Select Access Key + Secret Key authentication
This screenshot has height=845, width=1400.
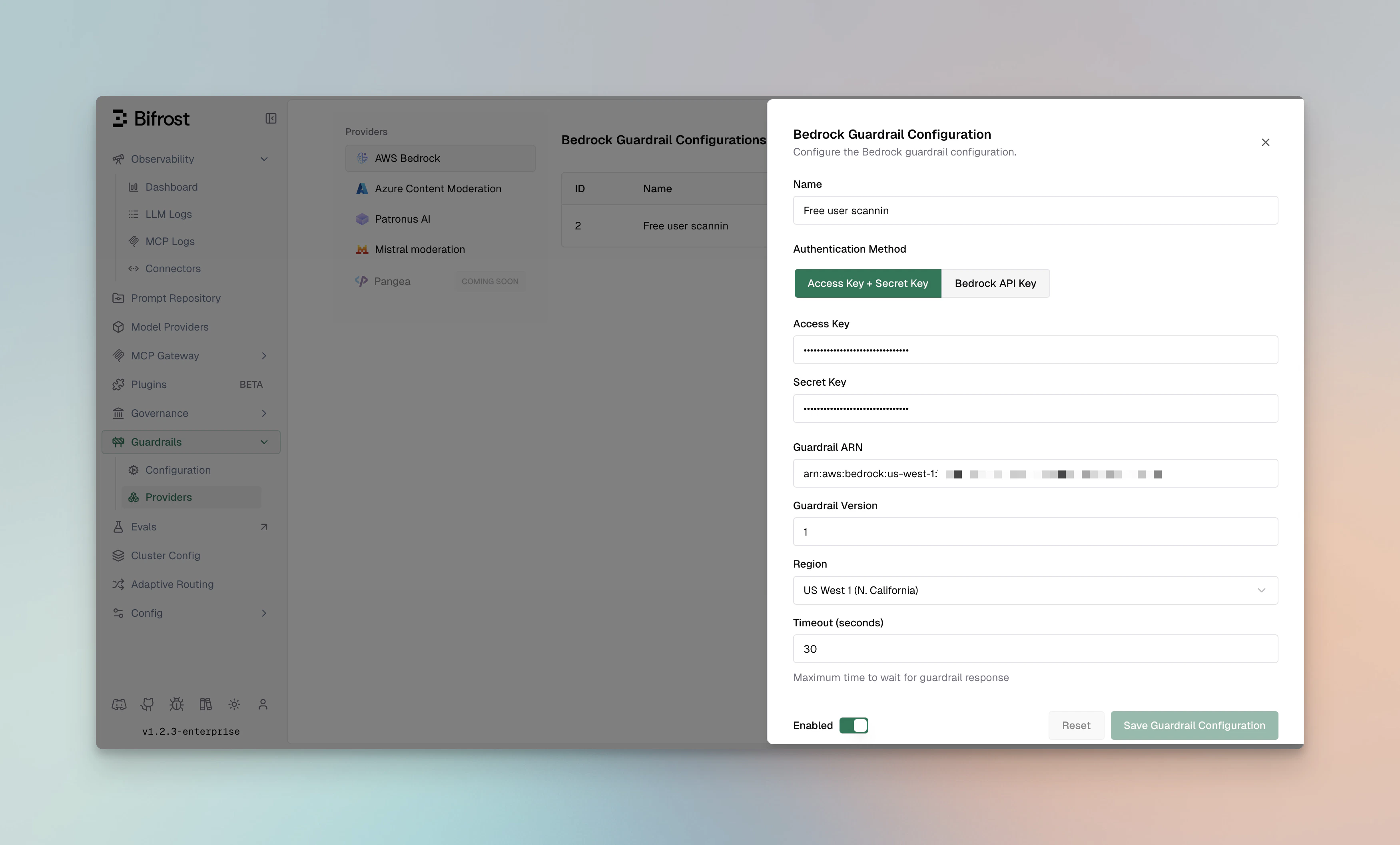868,283
